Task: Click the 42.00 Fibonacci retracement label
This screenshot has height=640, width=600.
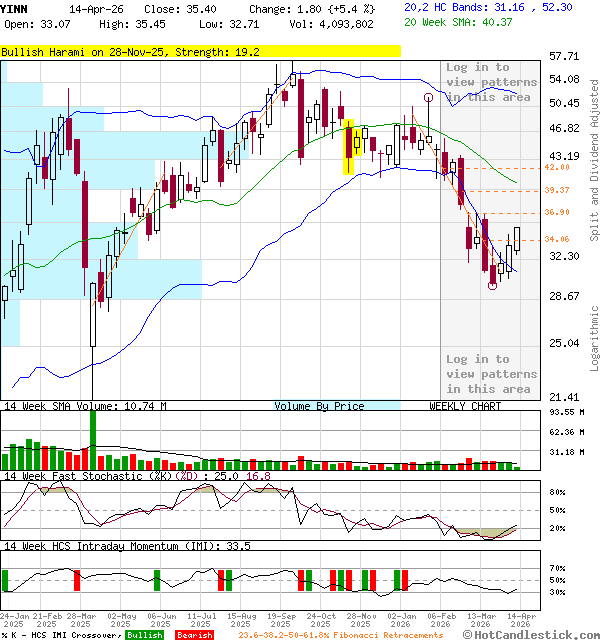Action: 557,167
